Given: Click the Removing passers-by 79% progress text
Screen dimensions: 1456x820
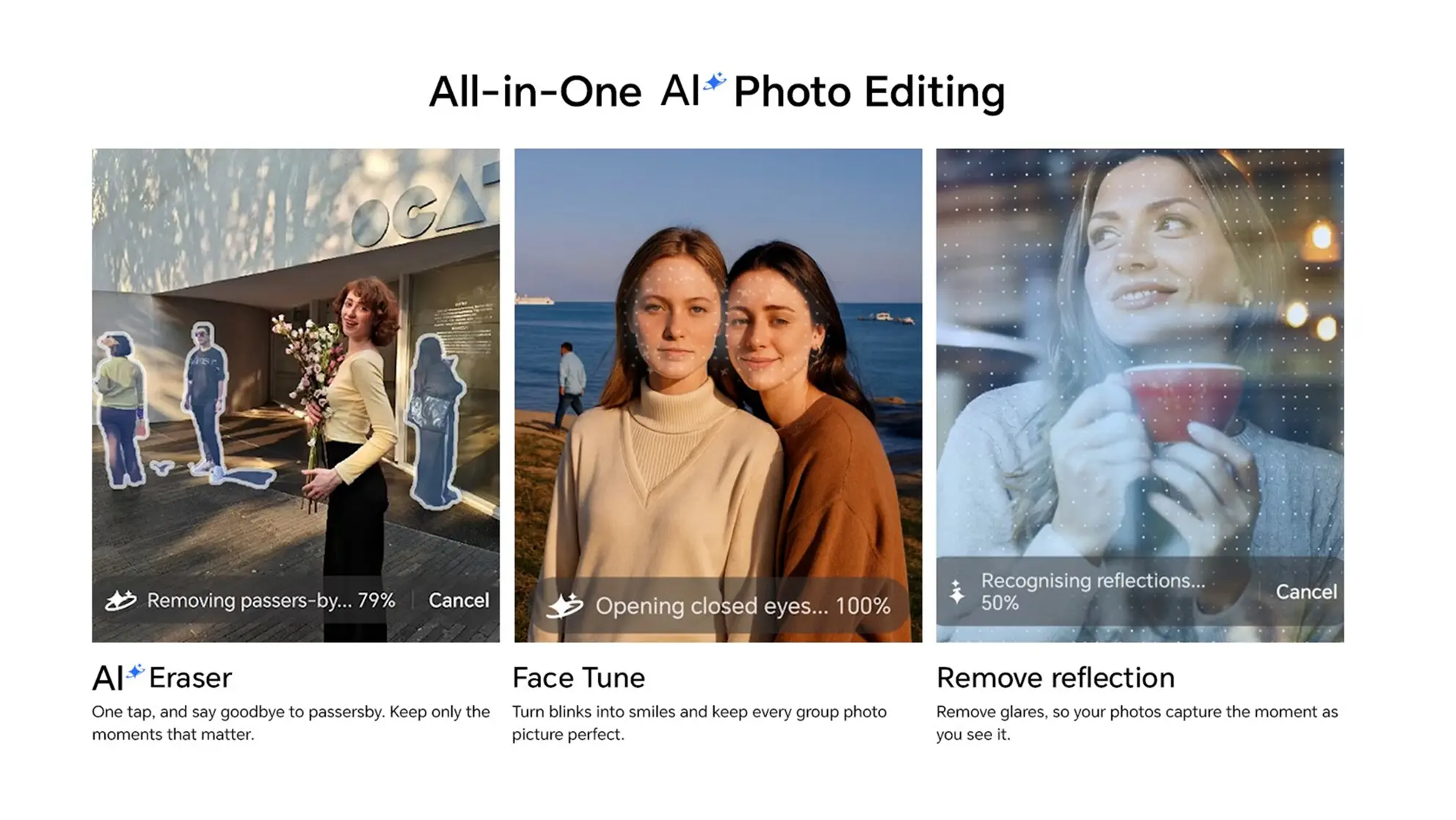Looking at the screenshot, I should click(x=271, y=601).
